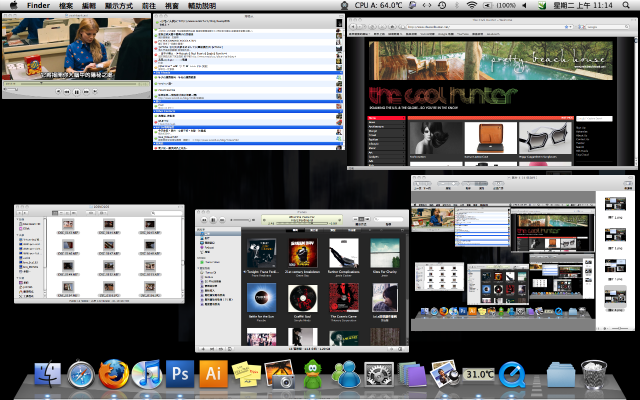Open Wi-Fi status menu in menu bar
The image size is (640, 400).
point(471,6)
